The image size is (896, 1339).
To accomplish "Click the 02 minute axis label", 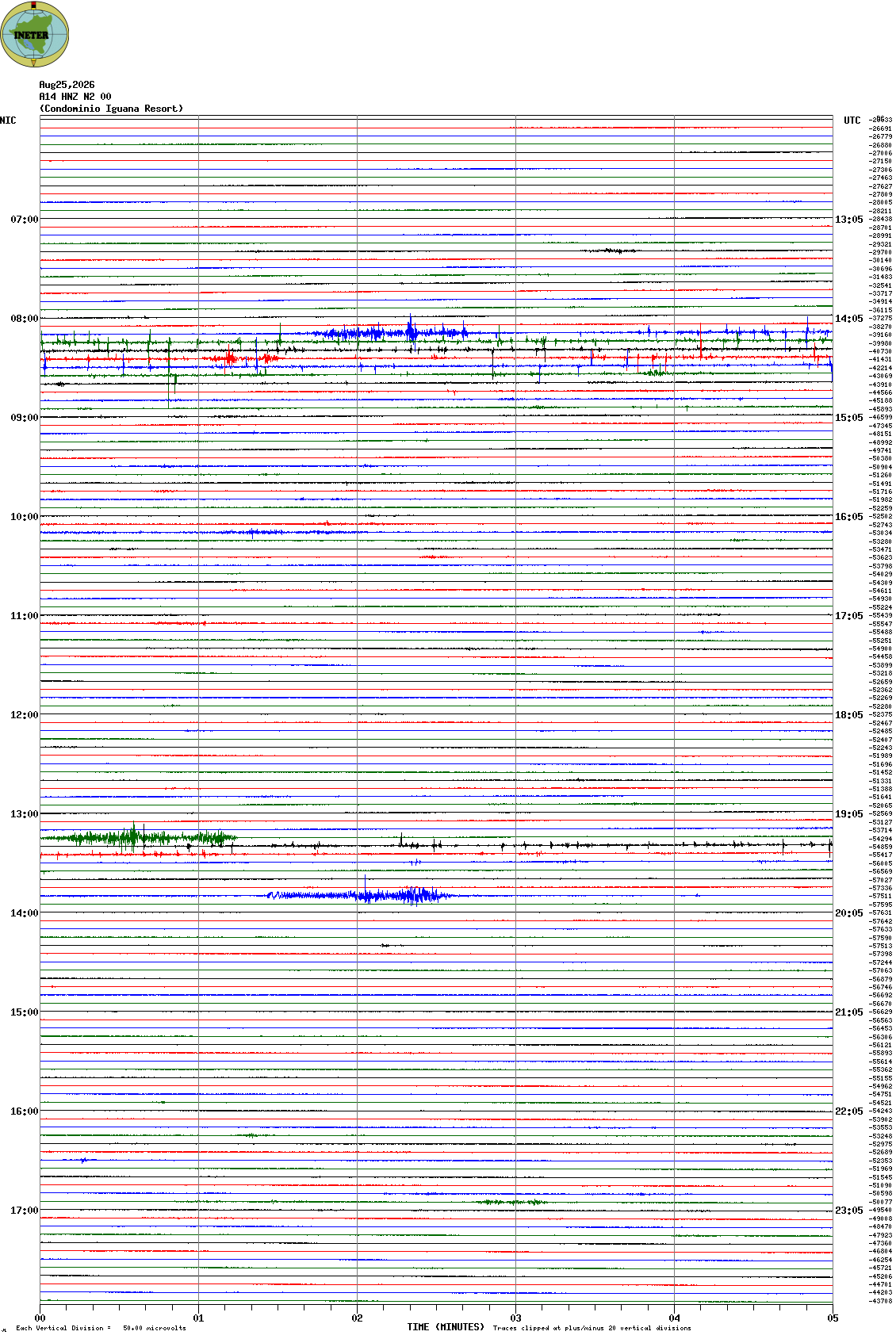I will [357, 1318].
